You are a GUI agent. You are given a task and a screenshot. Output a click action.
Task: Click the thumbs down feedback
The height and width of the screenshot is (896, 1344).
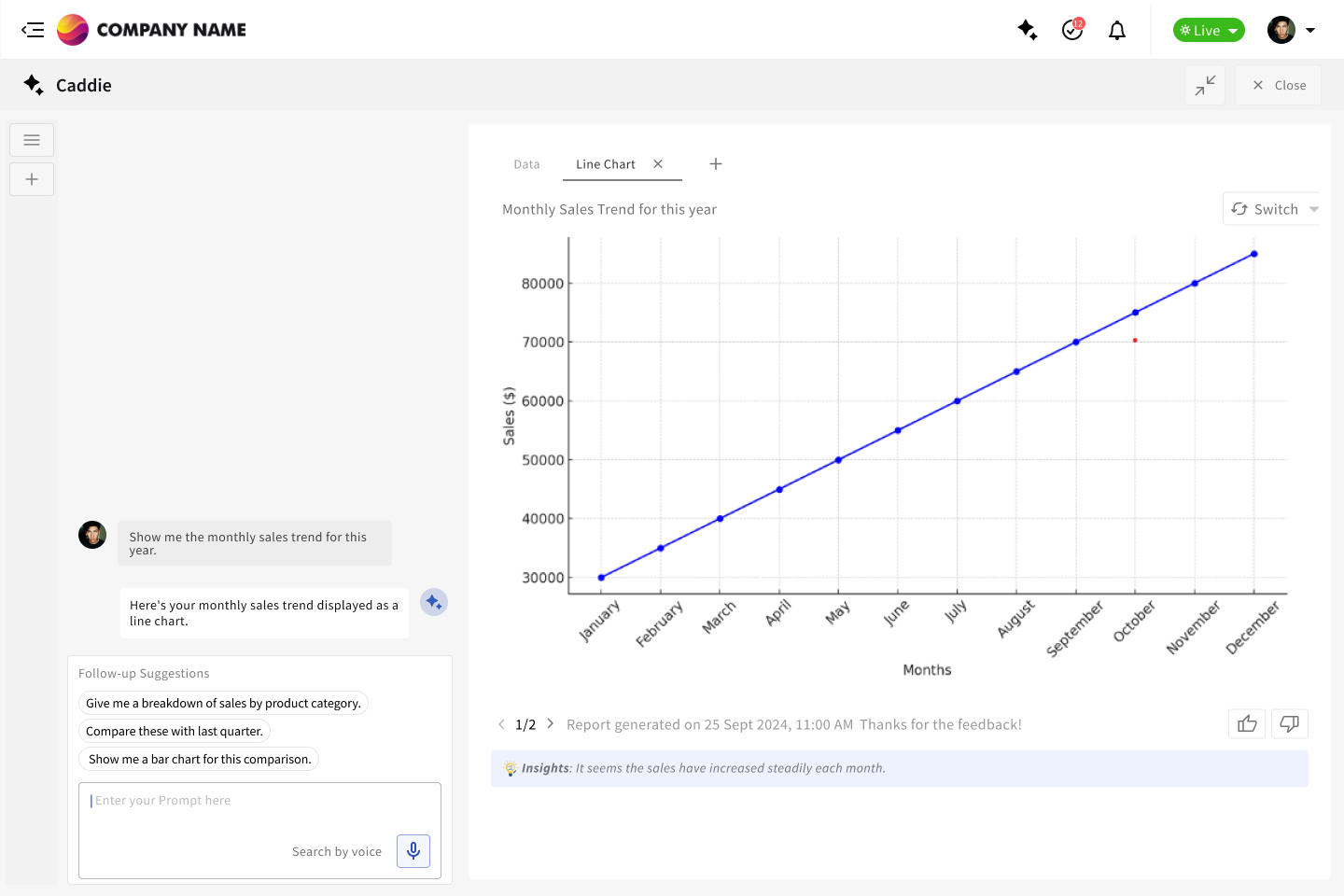coord(1289,724)
